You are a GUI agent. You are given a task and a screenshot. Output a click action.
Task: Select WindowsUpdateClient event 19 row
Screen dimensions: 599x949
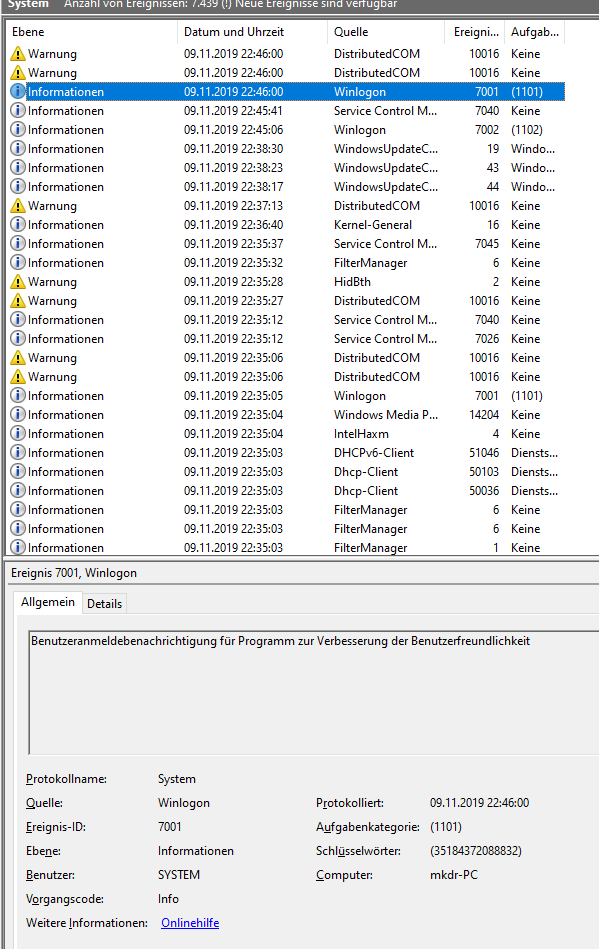[x=286, y=149]
